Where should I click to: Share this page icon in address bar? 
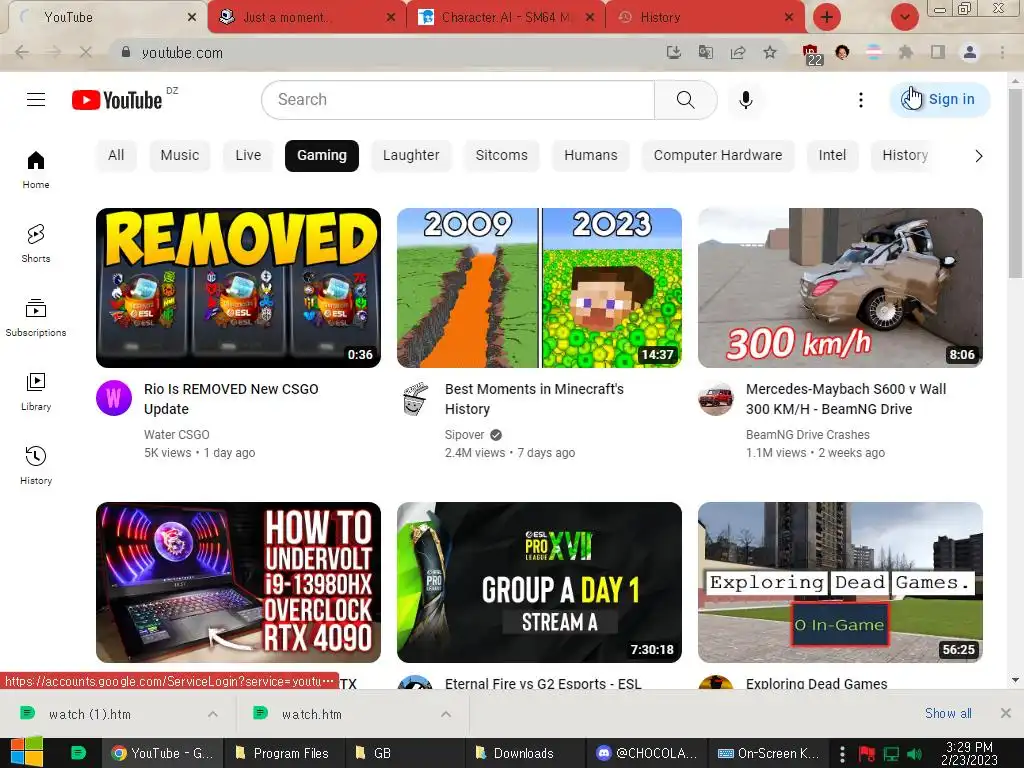point(738,52)
